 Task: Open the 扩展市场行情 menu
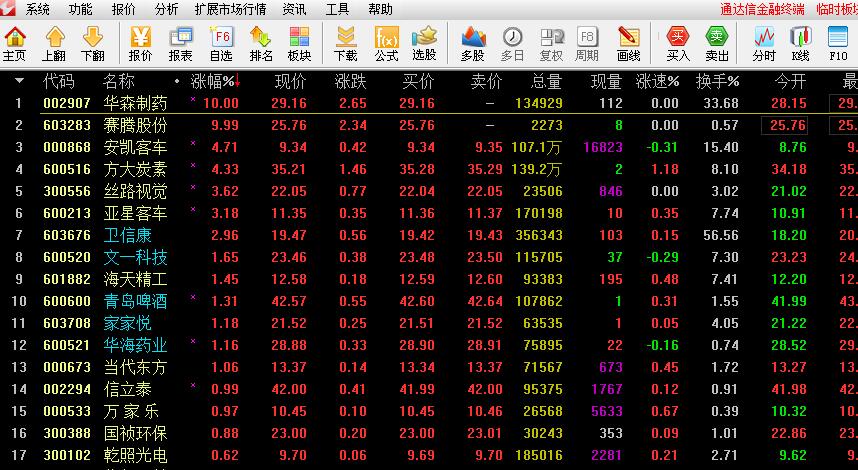(x=230, y=9)
